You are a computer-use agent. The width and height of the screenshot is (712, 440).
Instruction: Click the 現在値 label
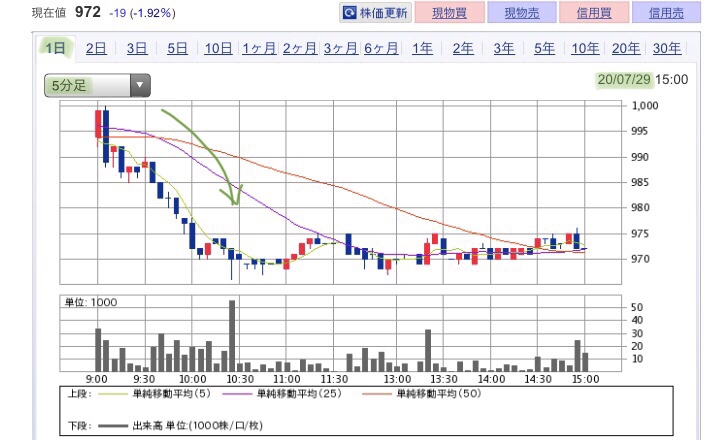coord(49,13)
